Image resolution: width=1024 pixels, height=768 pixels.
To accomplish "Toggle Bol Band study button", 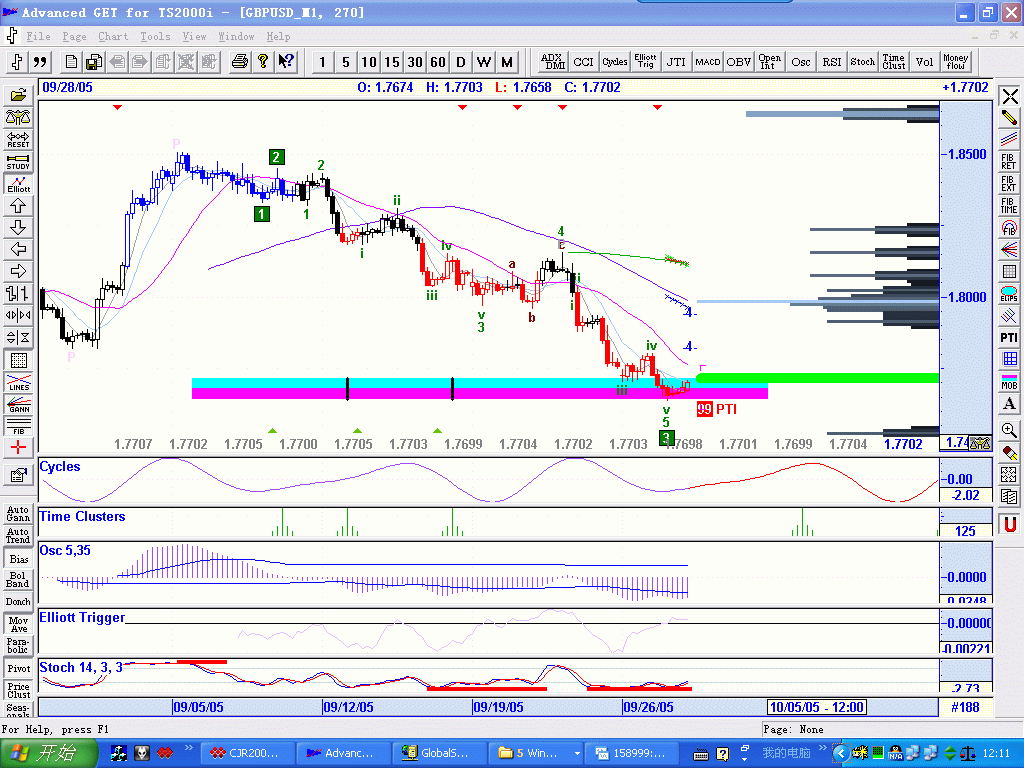I will coord(18,580).
